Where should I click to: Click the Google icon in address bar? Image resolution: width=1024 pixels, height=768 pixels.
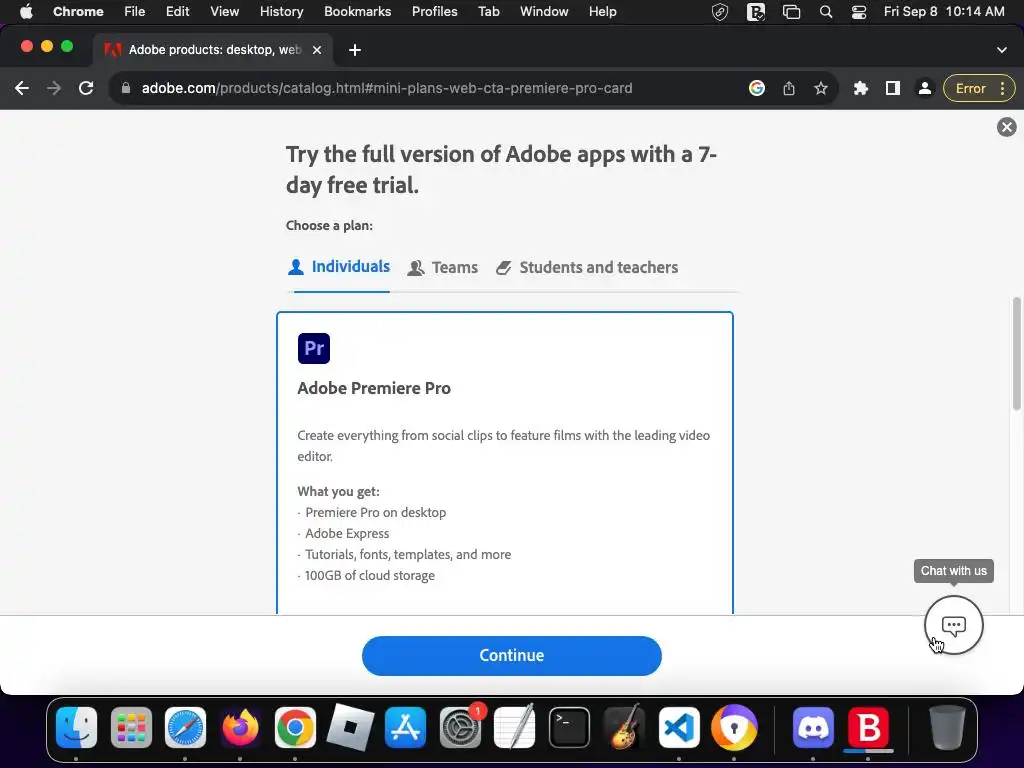coord(756,88)
